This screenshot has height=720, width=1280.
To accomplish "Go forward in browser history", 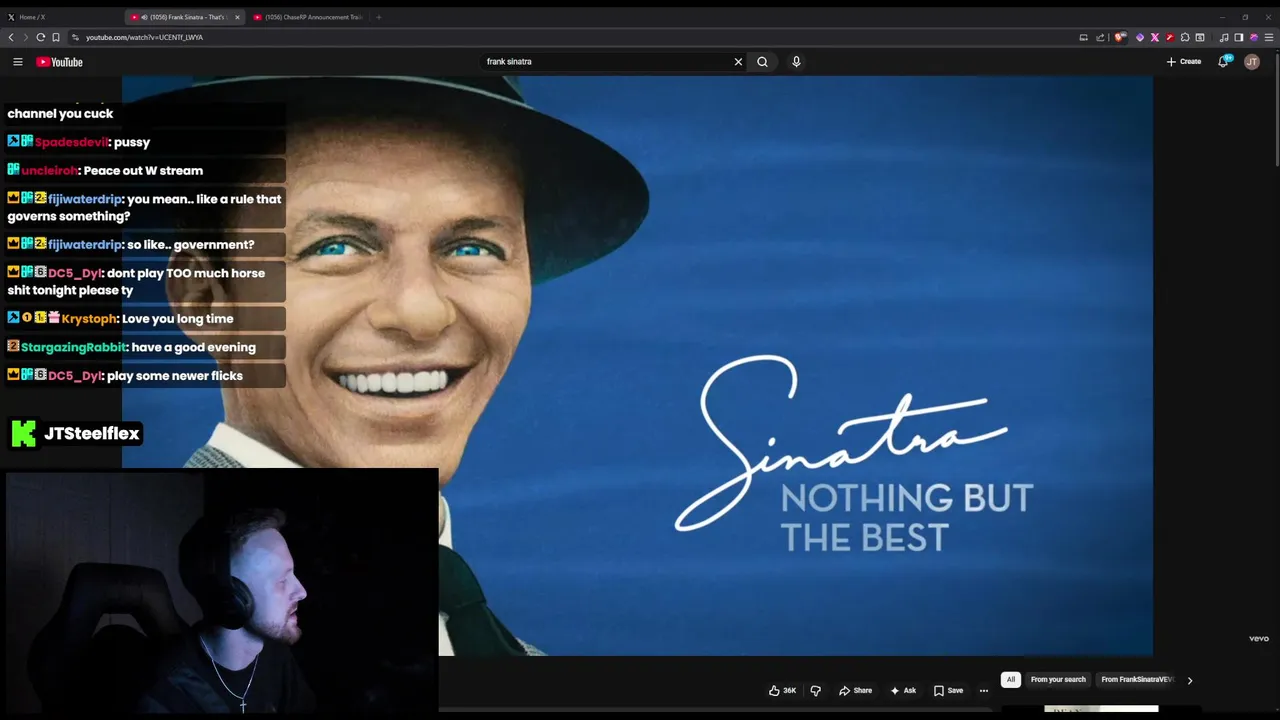I will [25, 37].
